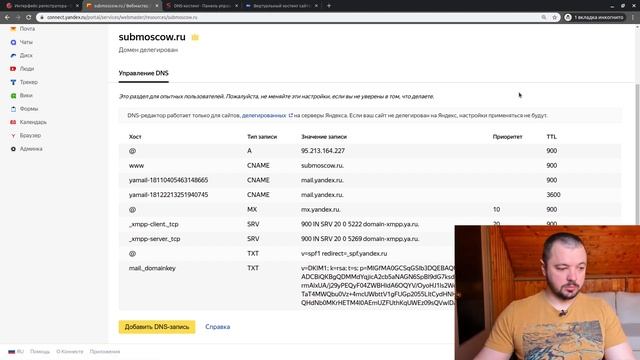Click the Приоритет column header
The image size is (640, 360).
[507, 137]
